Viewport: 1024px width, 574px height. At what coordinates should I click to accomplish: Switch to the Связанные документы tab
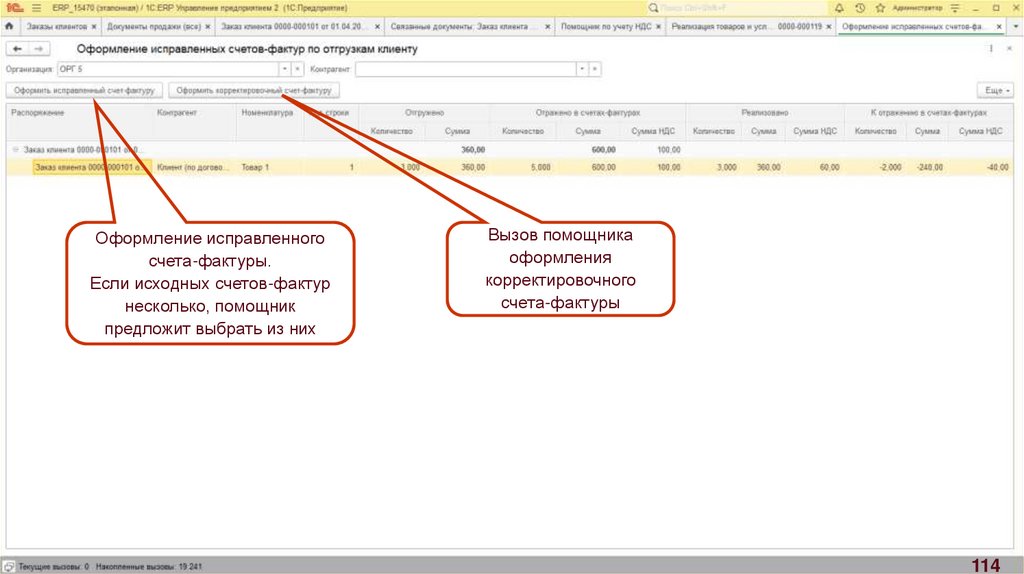click(459, 27)
